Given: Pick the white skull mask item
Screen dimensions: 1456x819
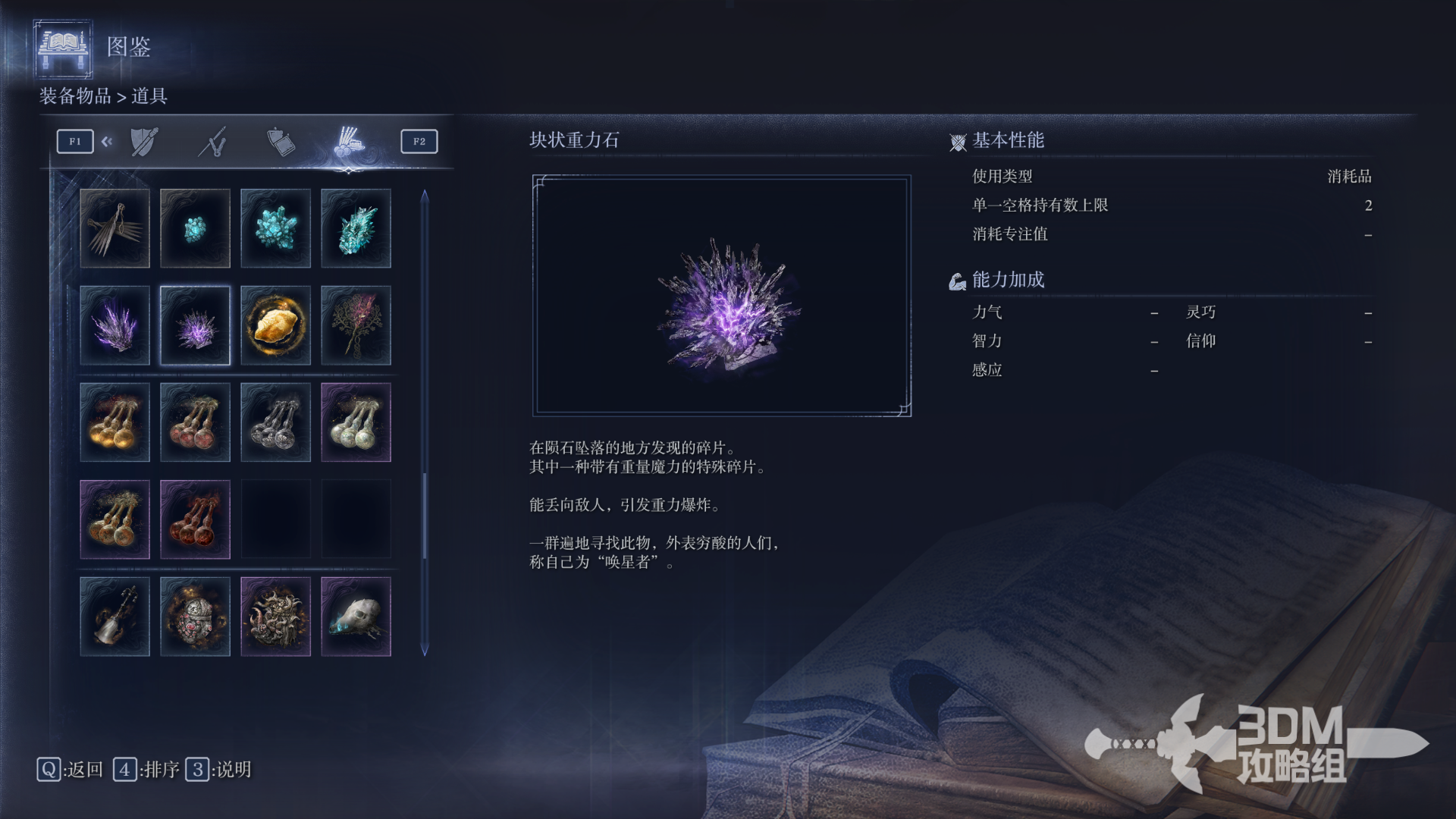Looking at the screenshot, I should click(356, 617).
